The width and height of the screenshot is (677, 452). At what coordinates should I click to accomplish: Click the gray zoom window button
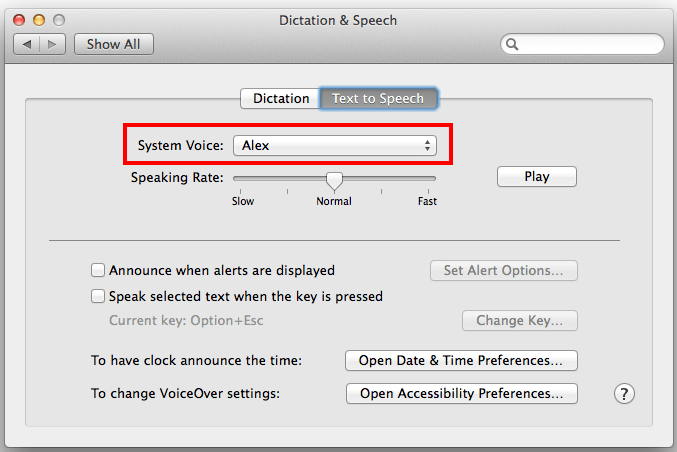tap(59, 20)
